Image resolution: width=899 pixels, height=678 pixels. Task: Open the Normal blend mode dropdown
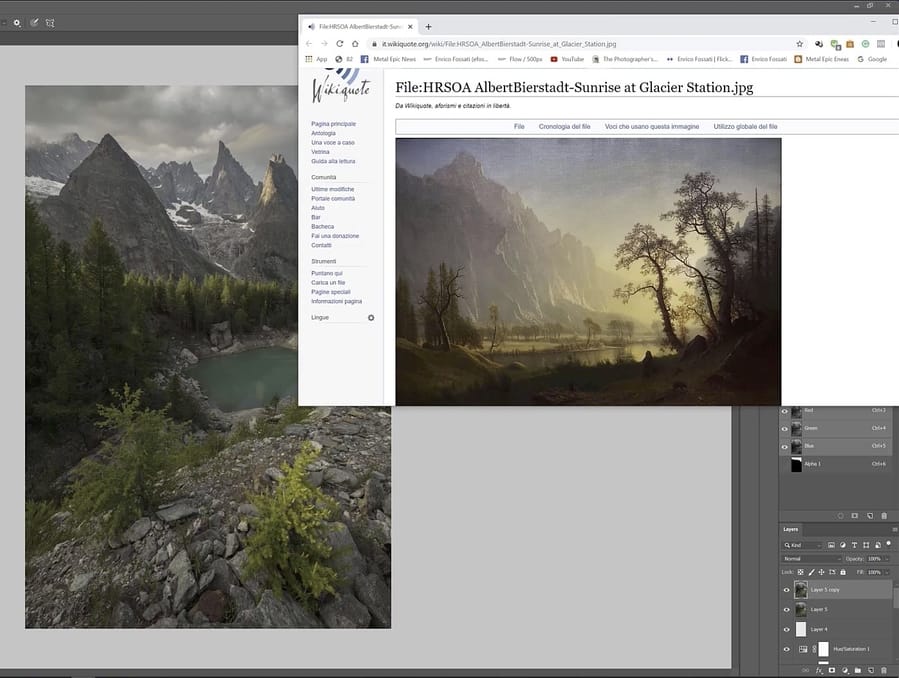[812, 559]
